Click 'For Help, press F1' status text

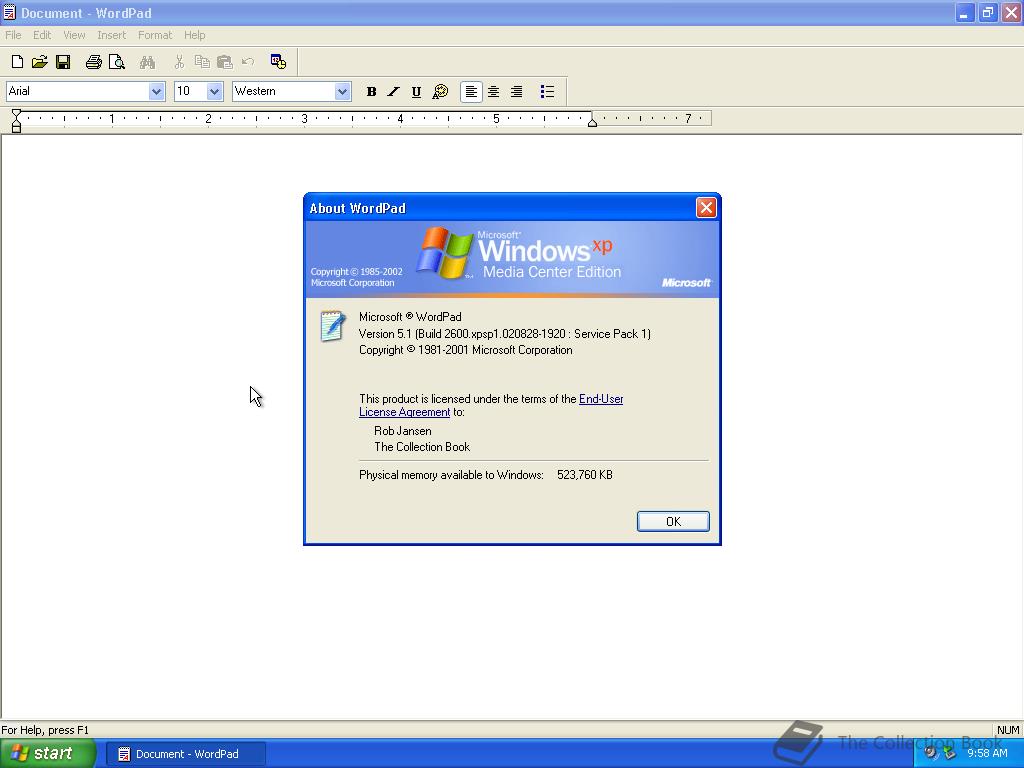point(45,730)
